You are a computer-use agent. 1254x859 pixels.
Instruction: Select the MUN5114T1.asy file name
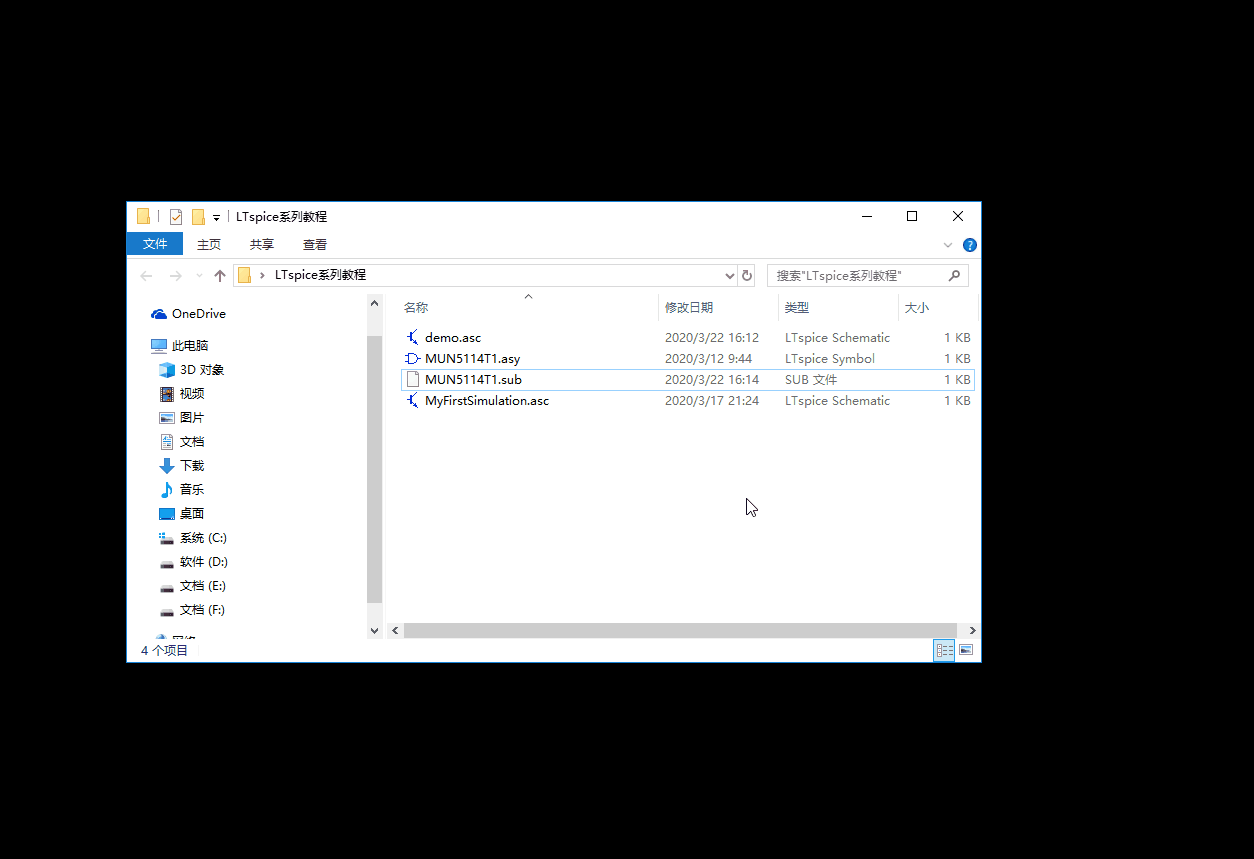(x=472, y=359)
